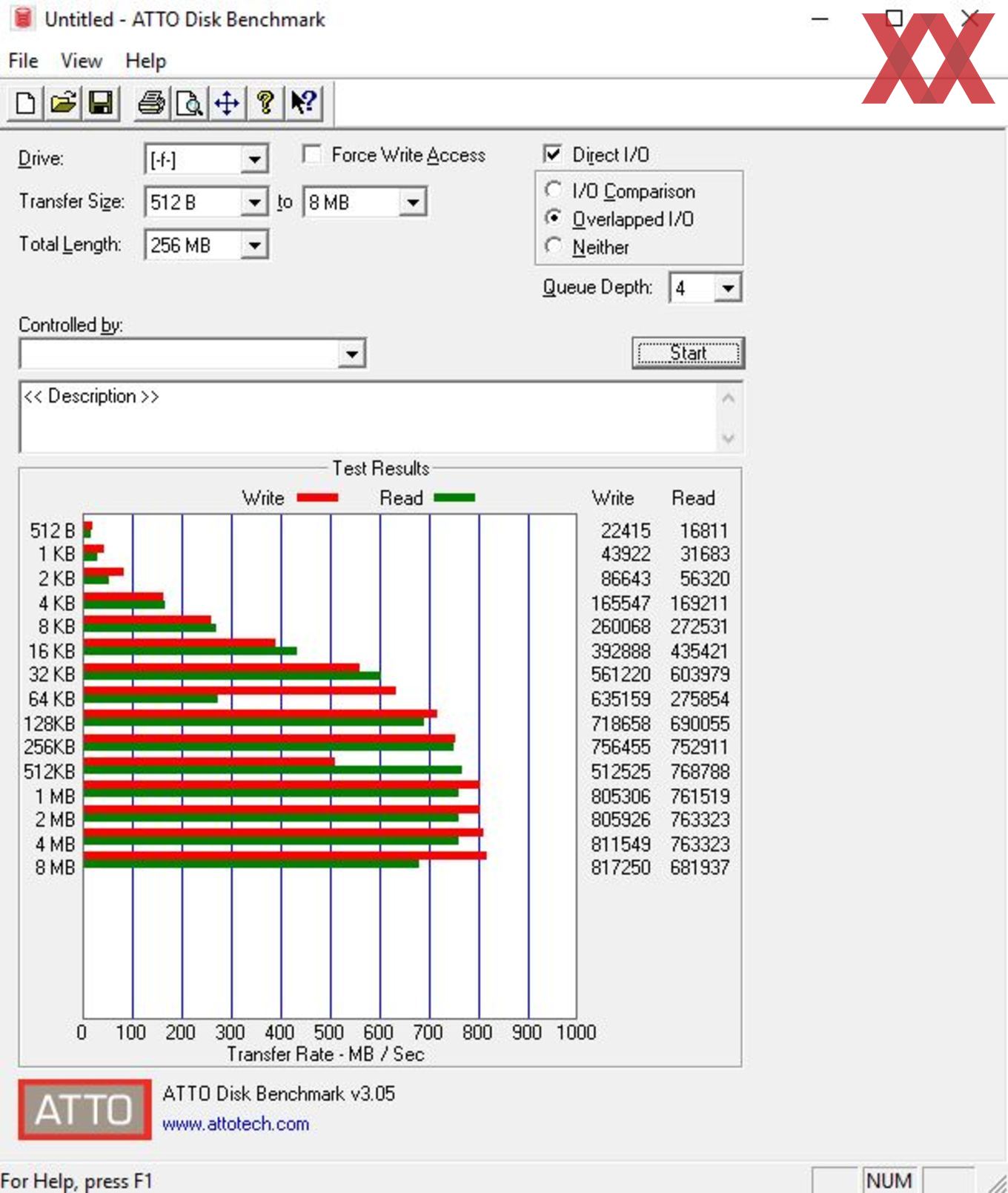Viewport: 1008px width, 1193px height.
Task: Visit the www.attotech.com link
Action: pos(236,1124)
